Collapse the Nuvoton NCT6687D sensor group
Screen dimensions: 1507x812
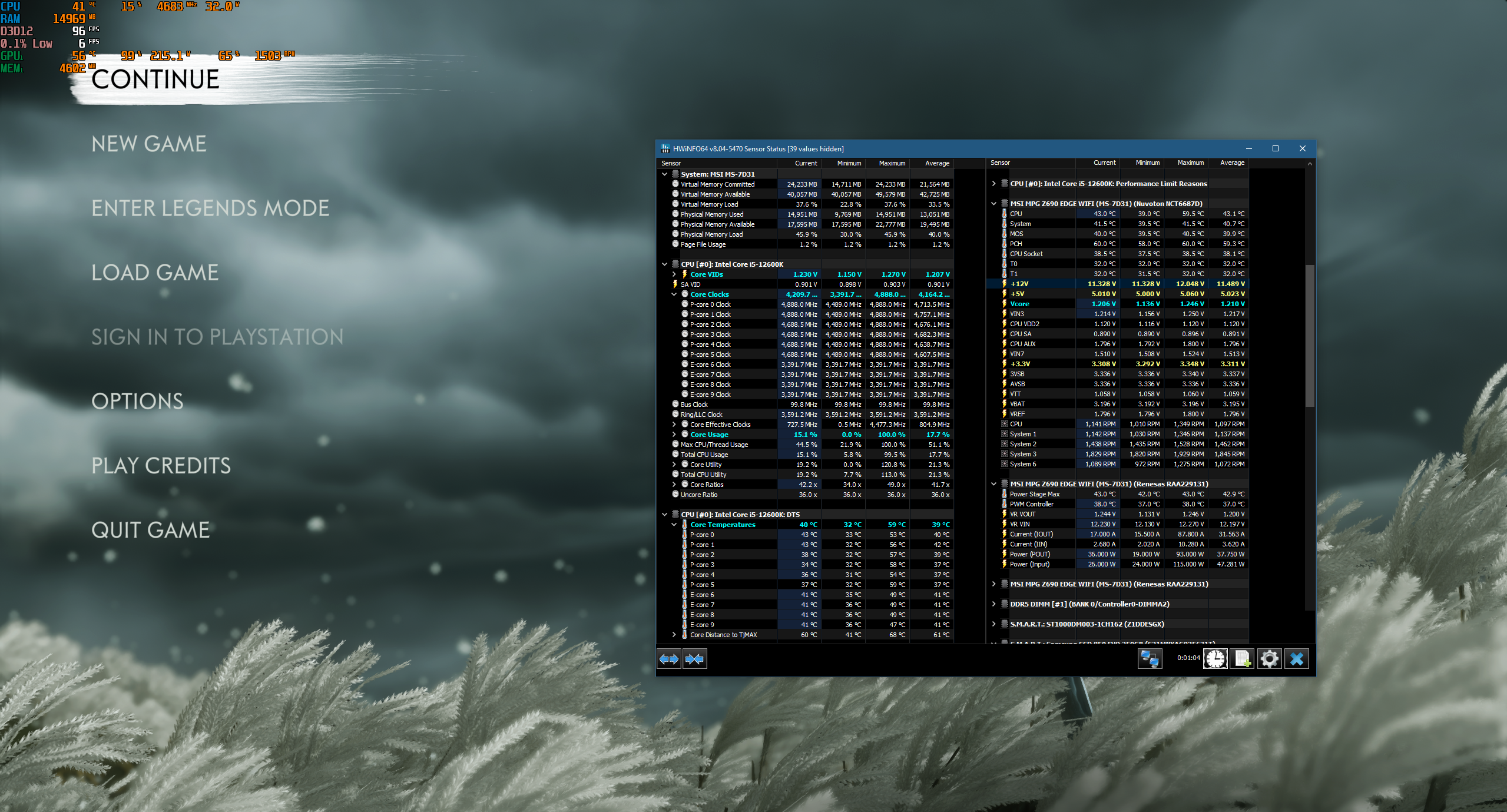click(994, 204)
